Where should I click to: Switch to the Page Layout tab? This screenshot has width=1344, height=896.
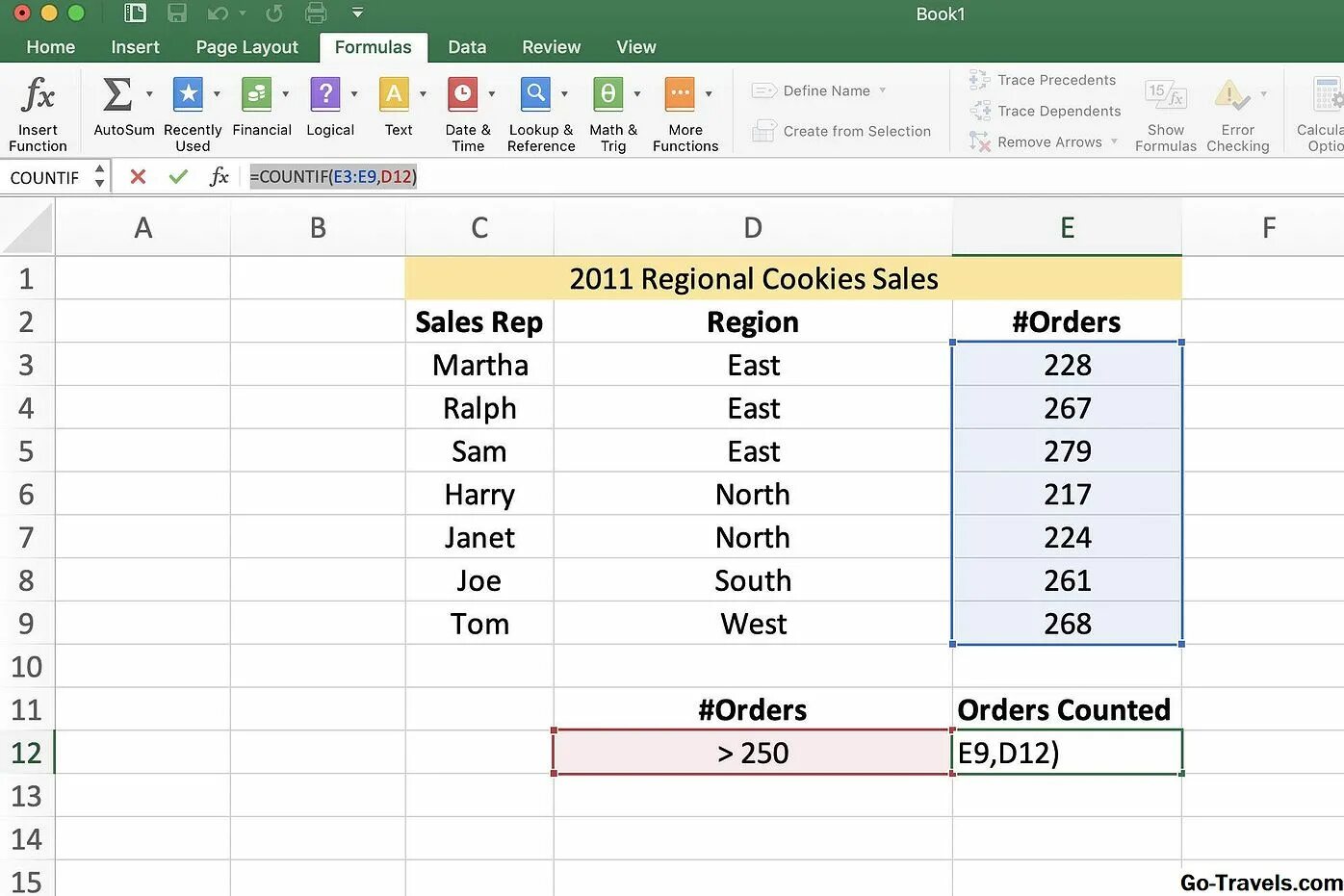pos(246,47)
